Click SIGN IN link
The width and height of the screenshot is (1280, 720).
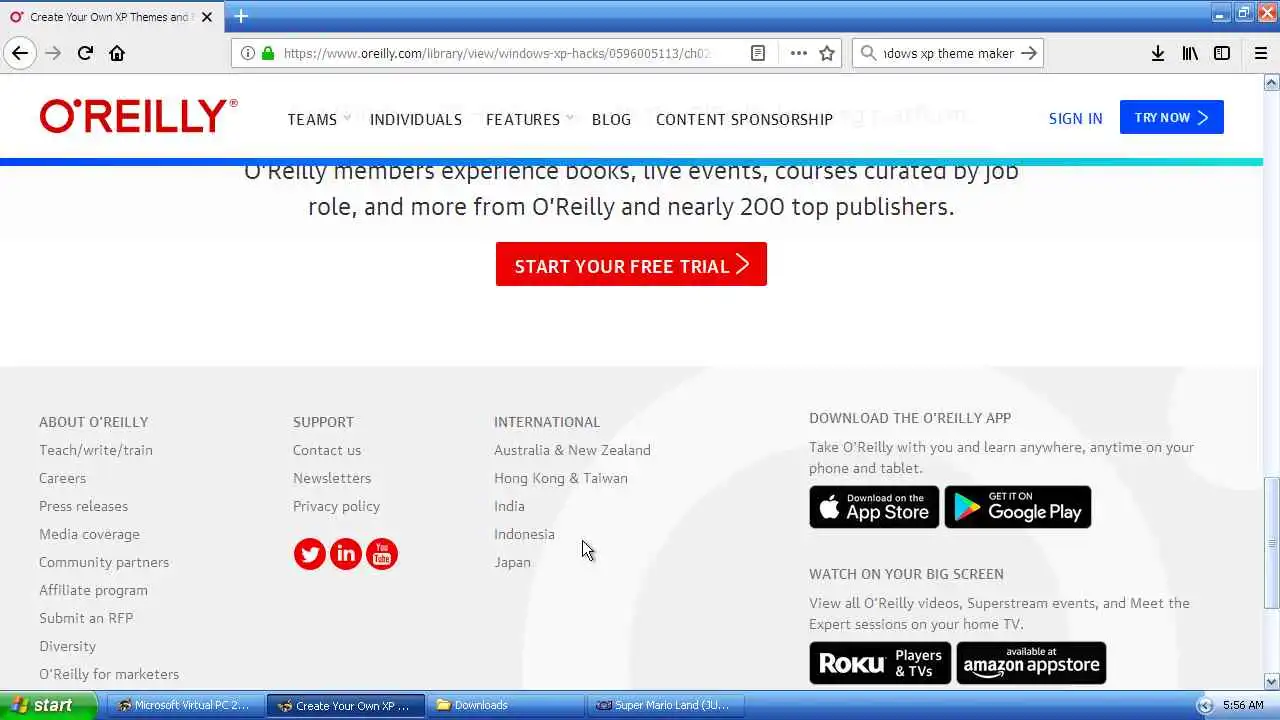pos(1075,118)
